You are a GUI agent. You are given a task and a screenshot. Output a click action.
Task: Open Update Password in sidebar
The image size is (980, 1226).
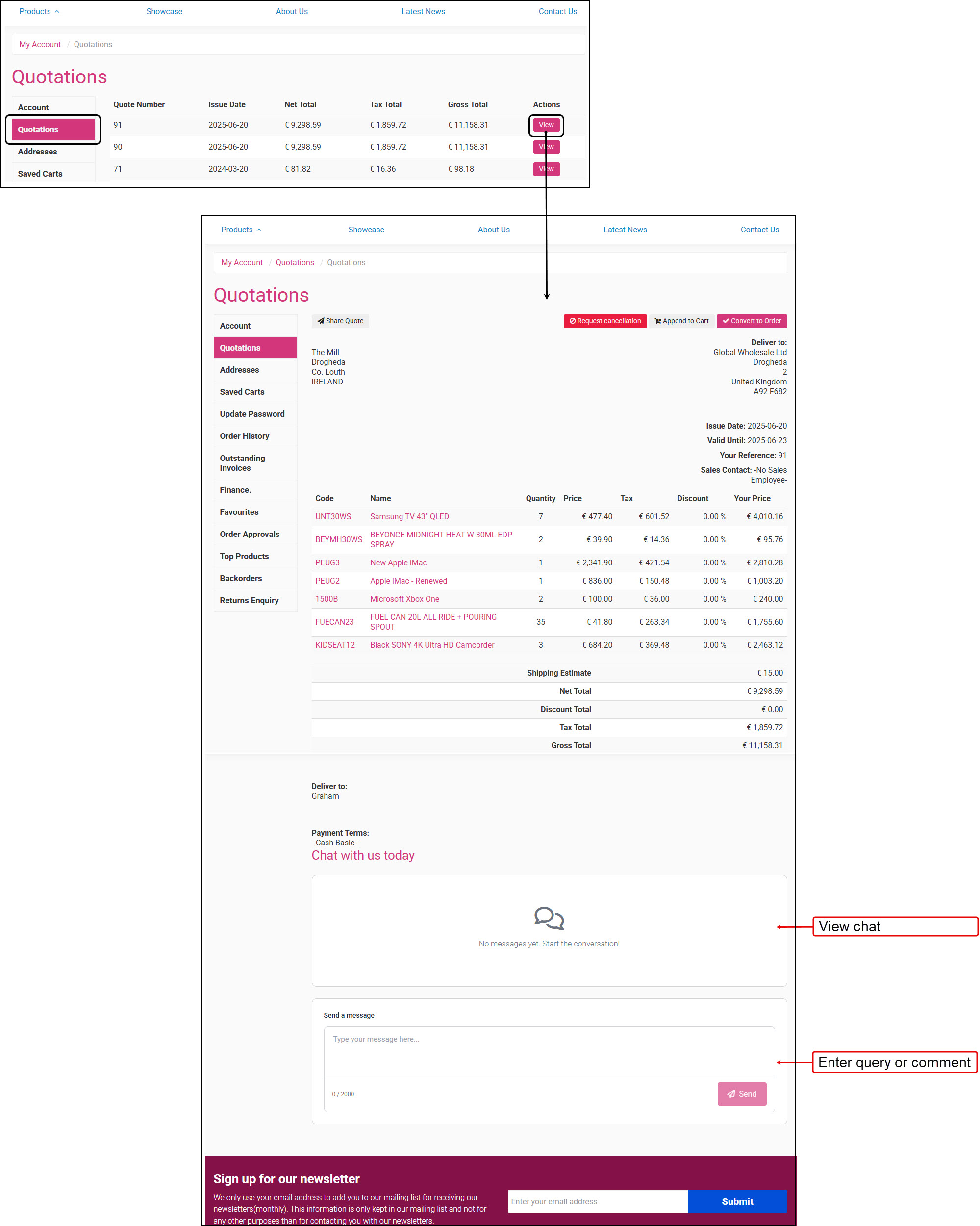pos(255,414)
